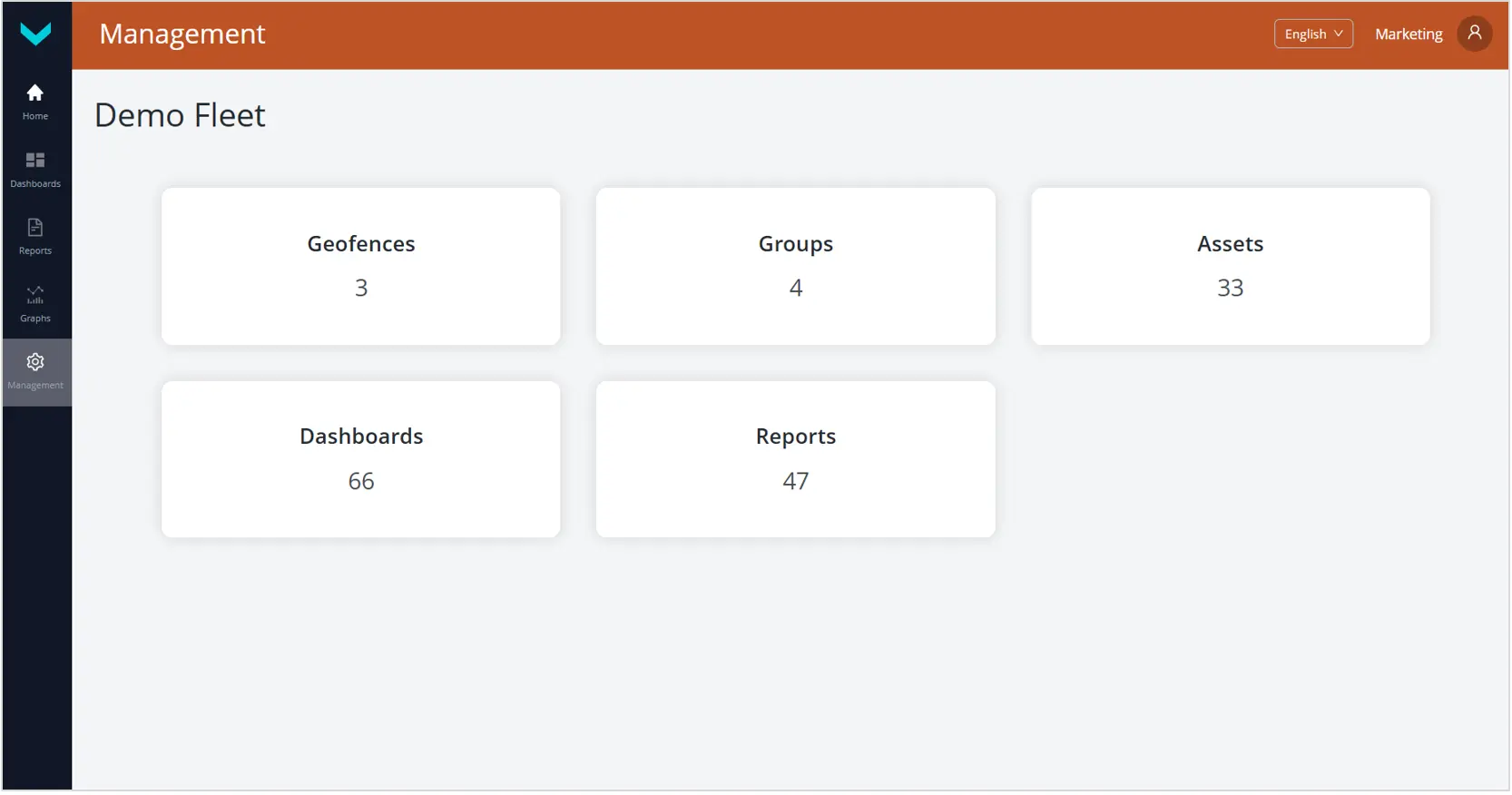1512x795 pixels.
Task: Go to Home via house icon
Action: click(35, 93)
